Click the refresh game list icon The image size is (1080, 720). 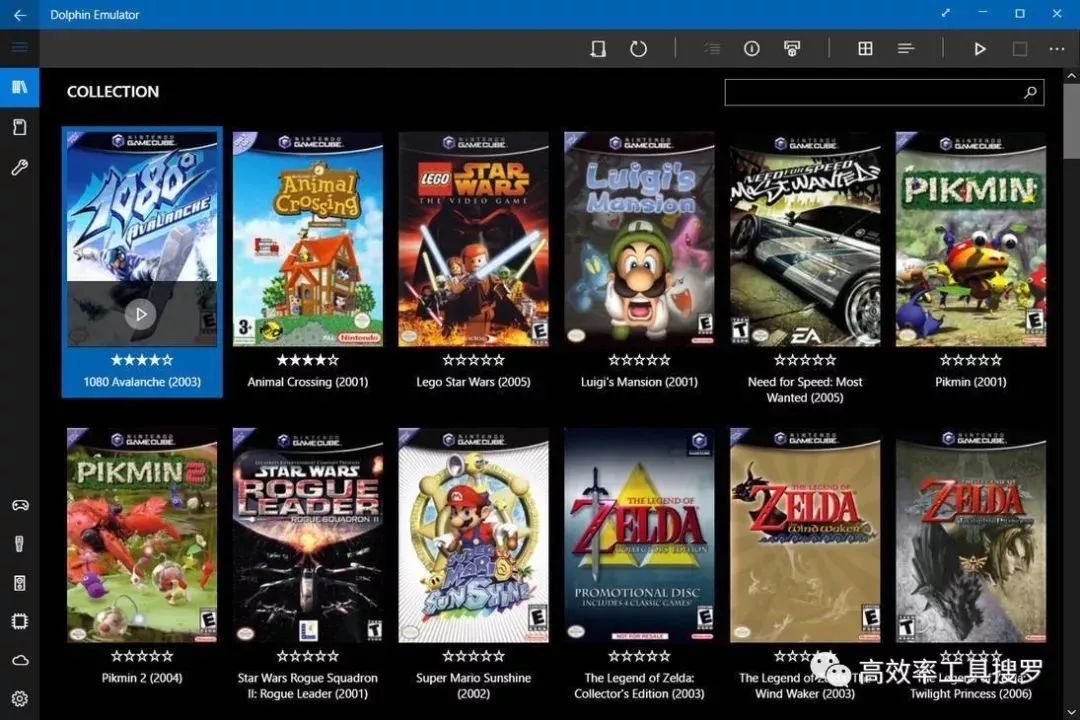(x=638, y=49)
